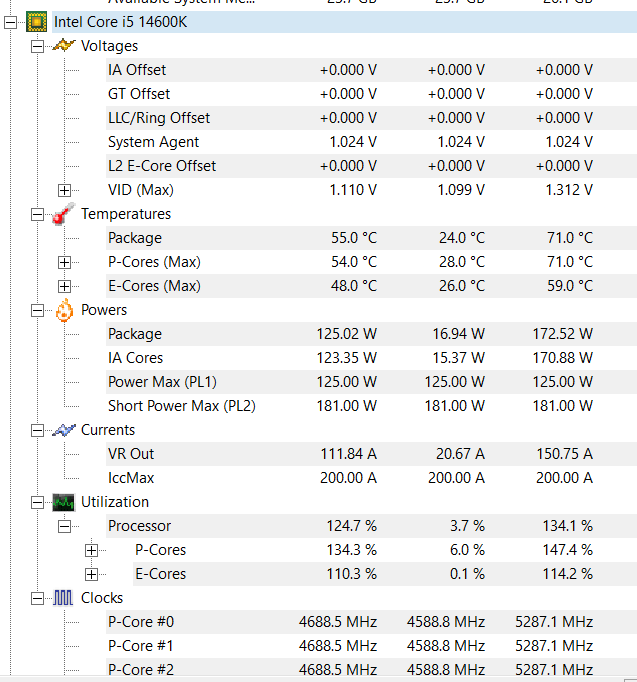Click the Clocks square-wave icon

[x=63, y=598]
